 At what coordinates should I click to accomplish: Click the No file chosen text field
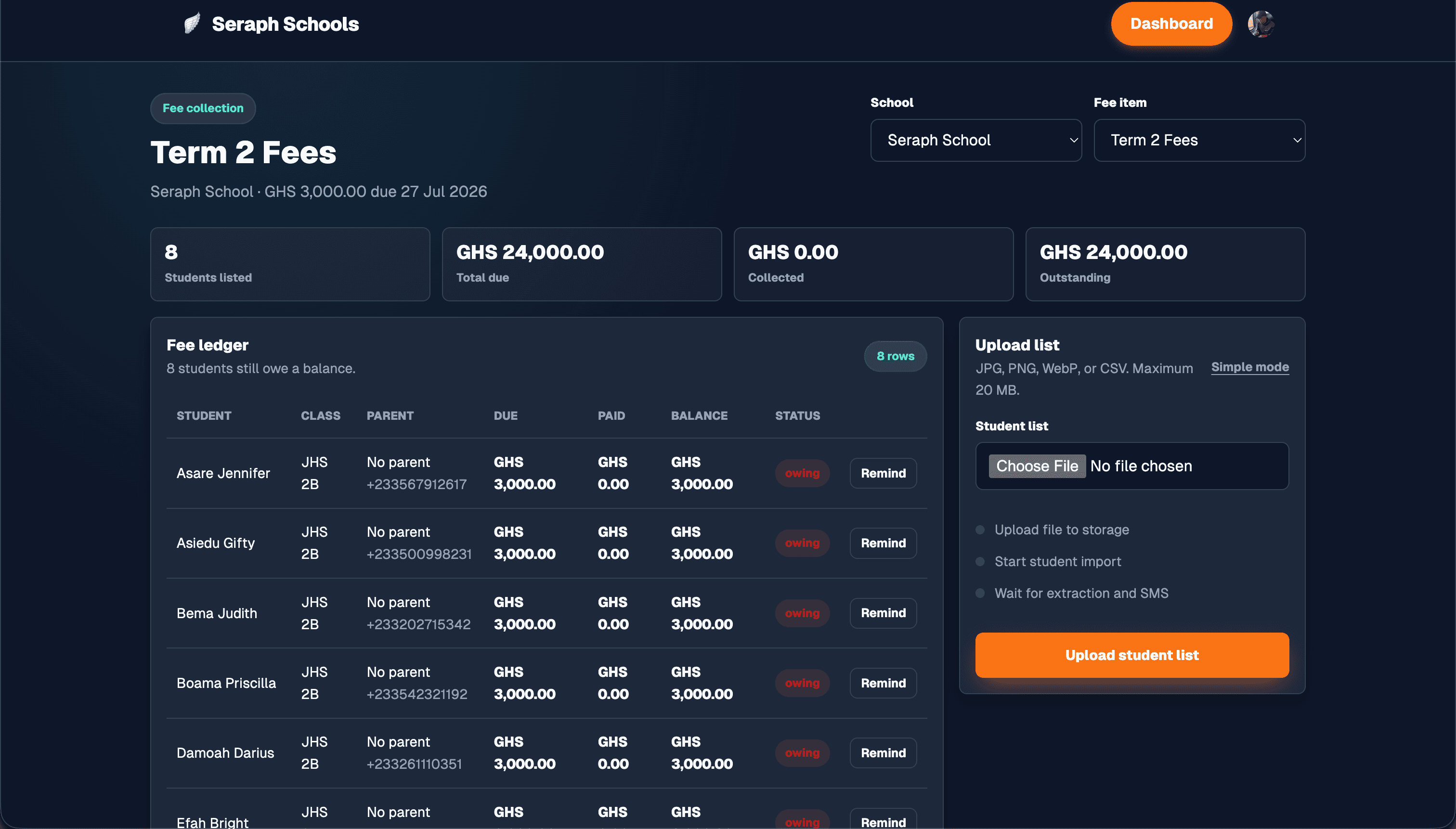click(x=1141, y=466)
